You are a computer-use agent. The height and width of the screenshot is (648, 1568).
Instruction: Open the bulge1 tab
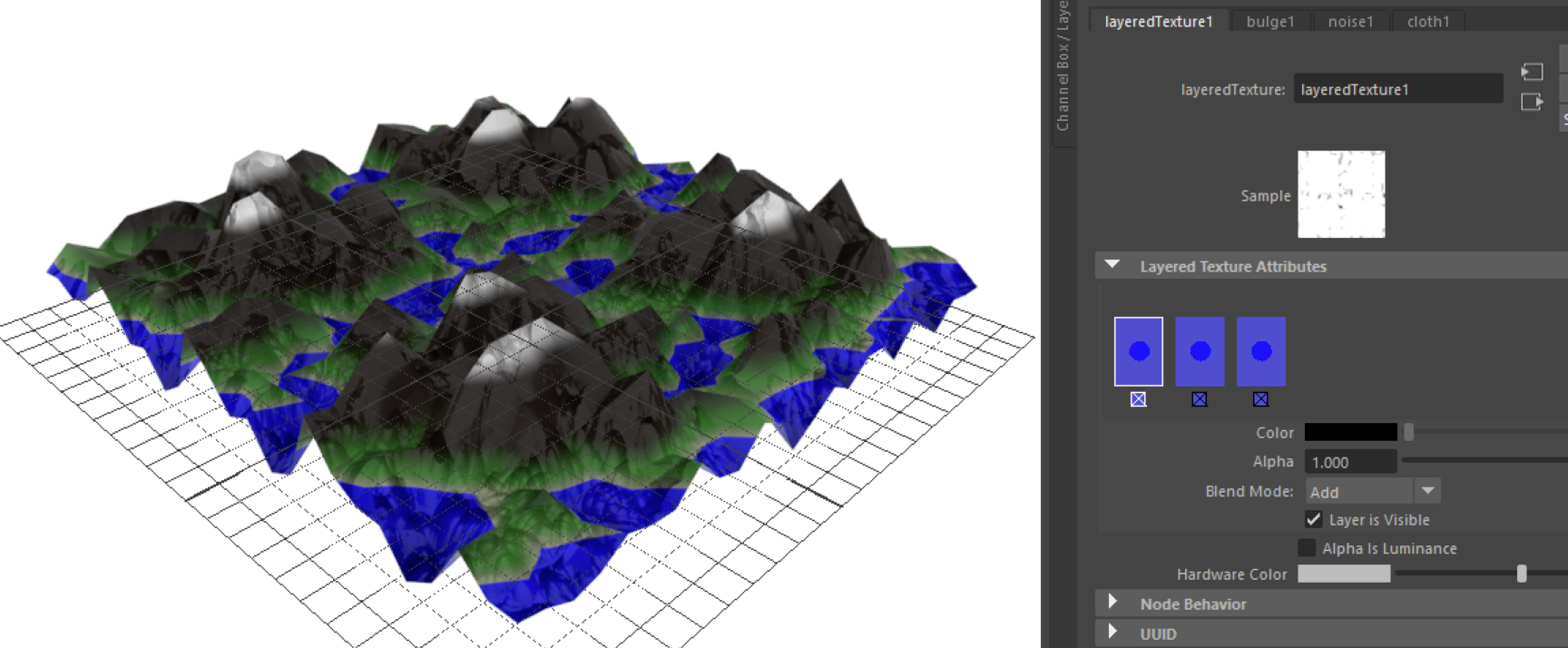click(x=1270, y=21)
